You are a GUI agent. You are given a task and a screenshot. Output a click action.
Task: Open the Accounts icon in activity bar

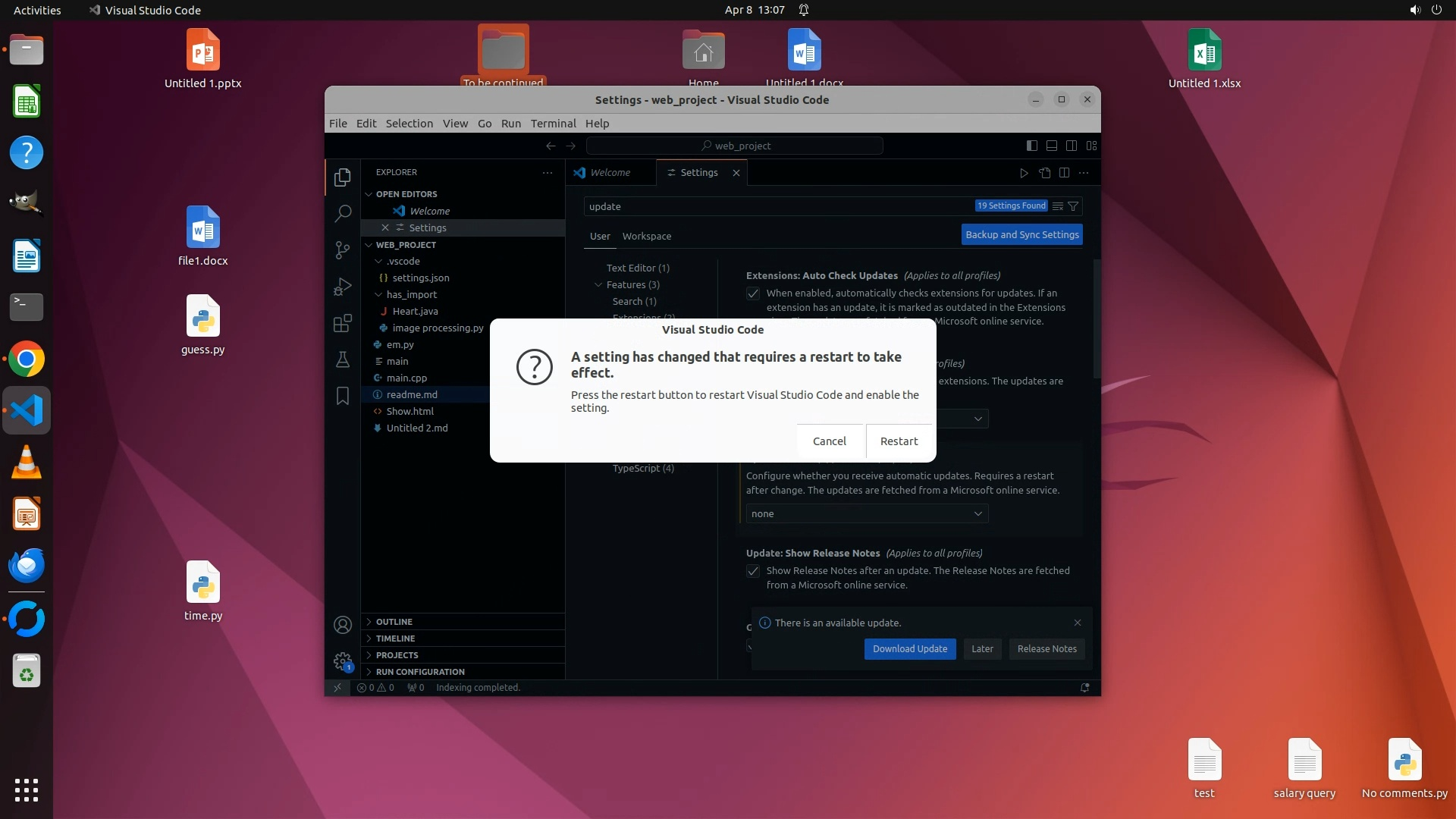click(343, 625)
